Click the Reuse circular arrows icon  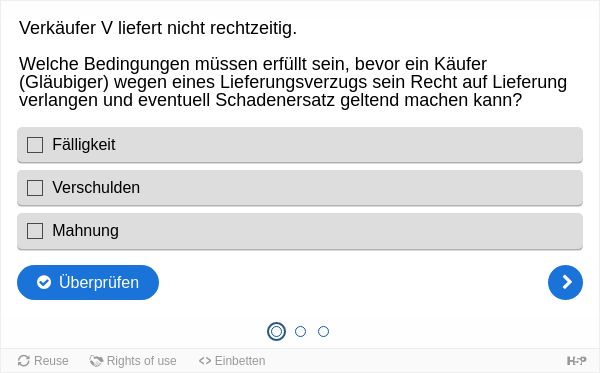(x=24, y=361)
